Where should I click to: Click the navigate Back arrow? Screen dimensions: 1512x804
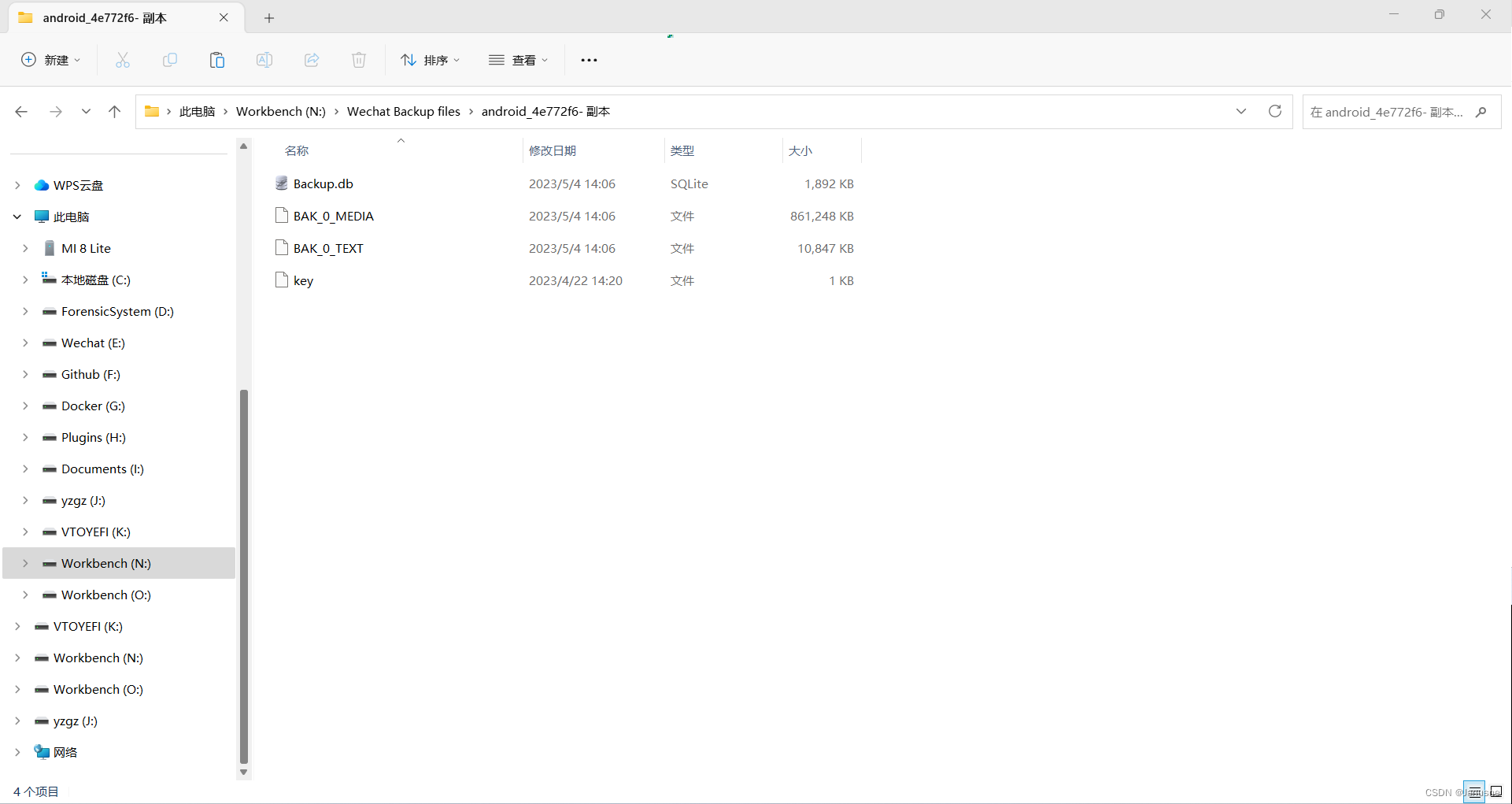(22, 111)
